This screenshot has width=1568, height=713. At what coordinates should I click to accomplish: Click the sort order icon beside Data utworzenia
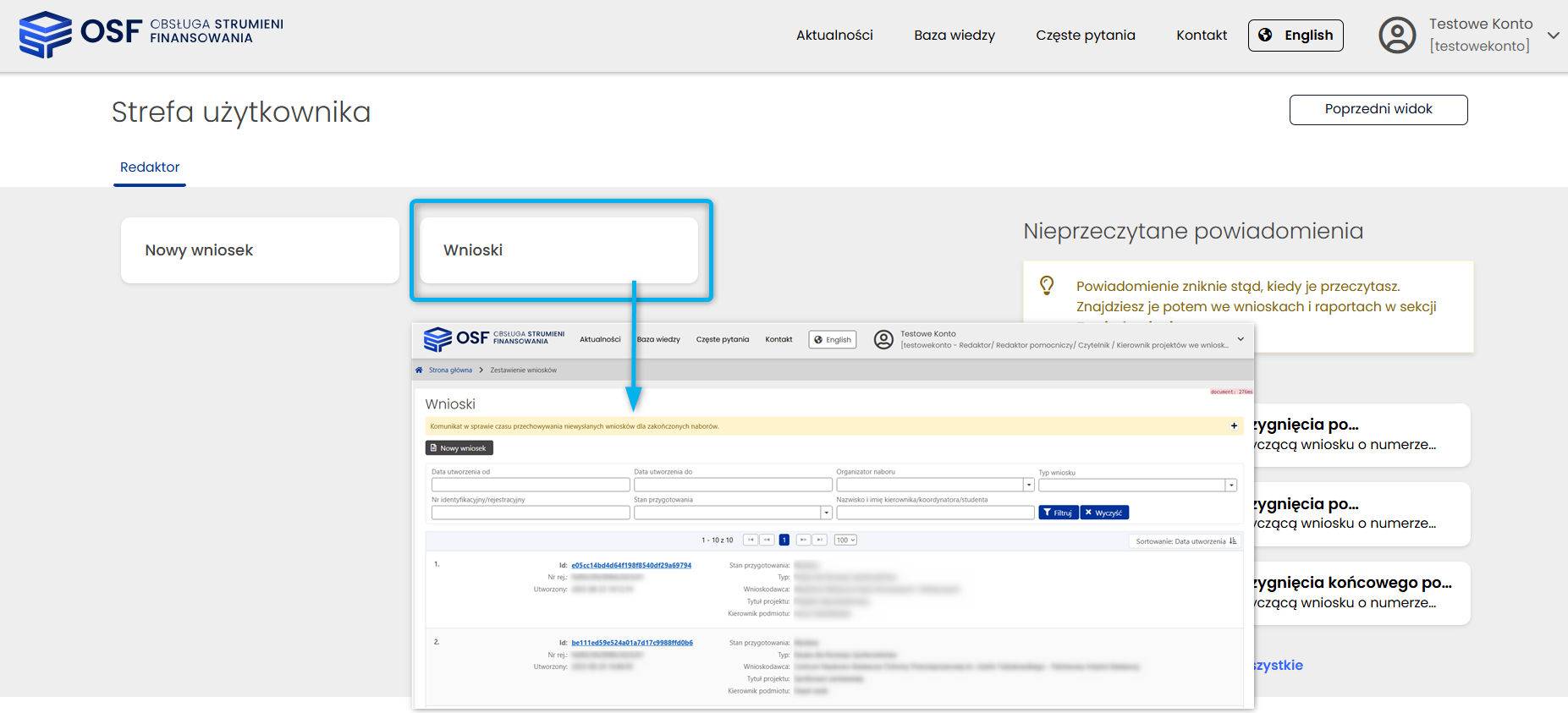[x=1233, y=541]
